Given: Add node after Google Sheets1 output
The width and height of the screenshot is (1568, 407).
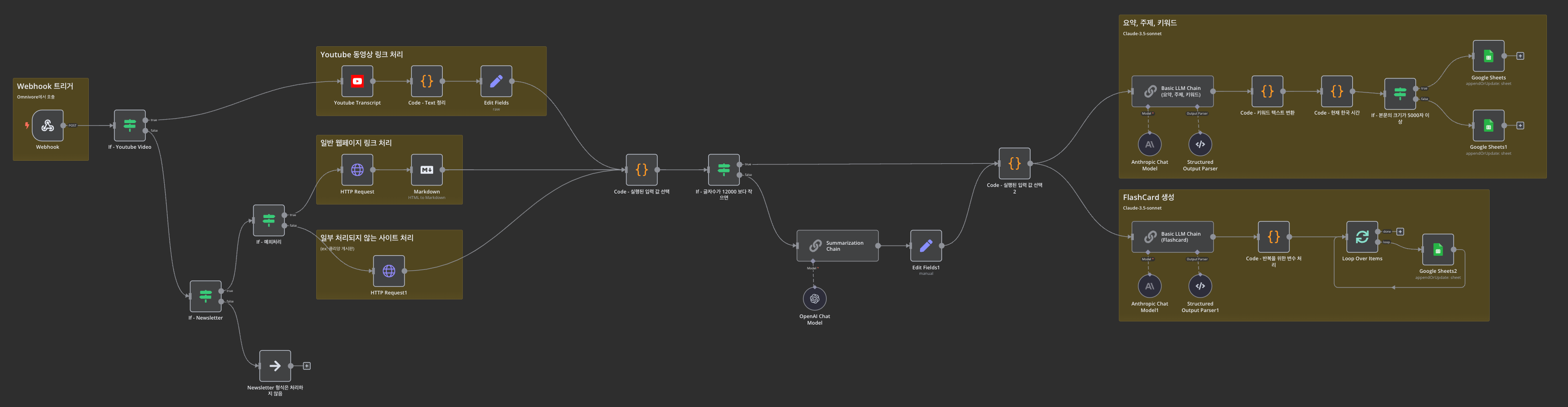Looking at the screenshot, I should 1520,126.
